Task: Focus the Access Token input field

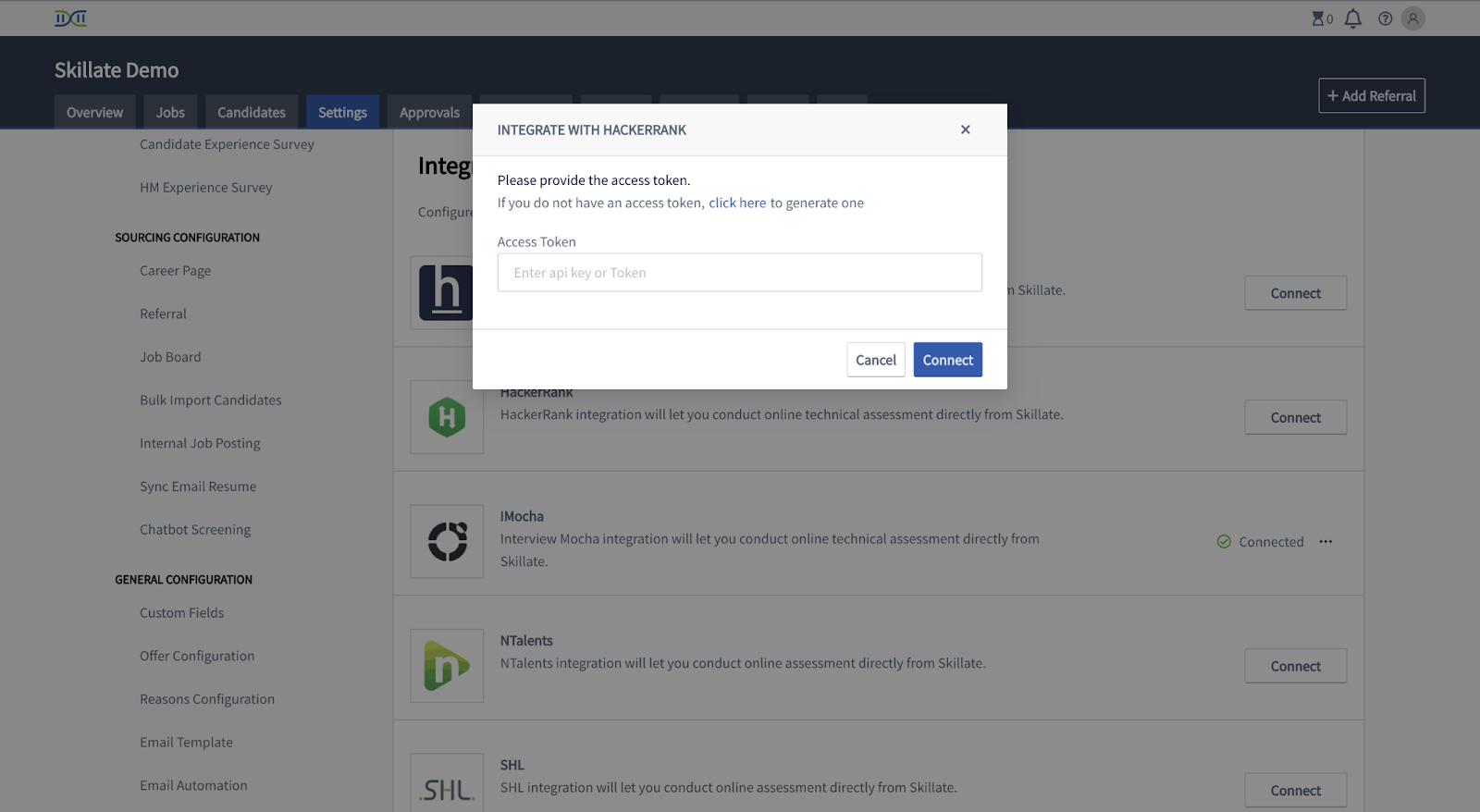Action: (739, 273)
